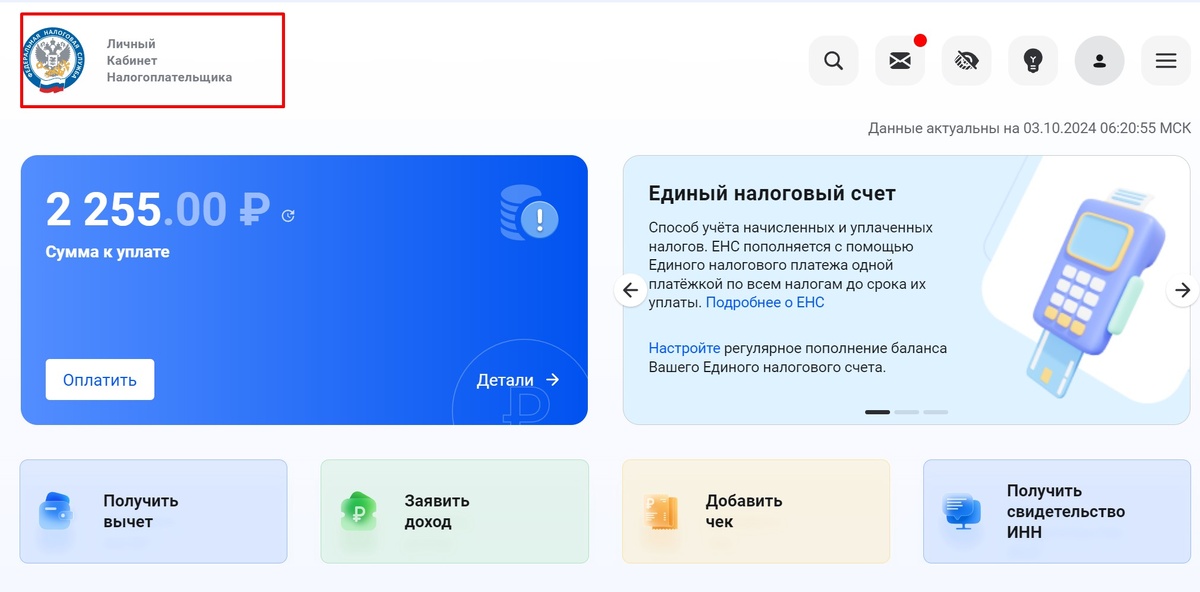
Task: Open tips via the lightbulb icon
Action: 1033,61
